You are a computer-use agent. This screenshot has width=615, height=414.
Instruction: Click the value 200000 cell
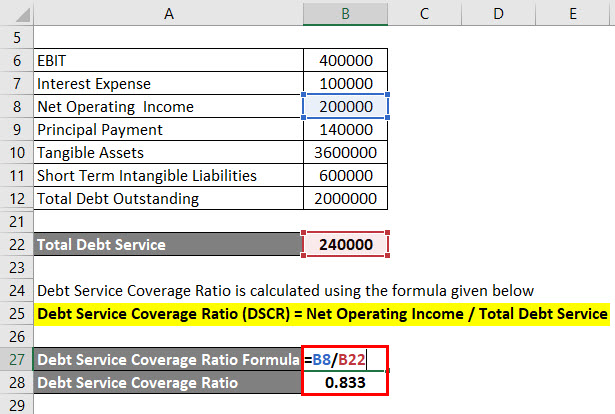[x=345, y=107]
